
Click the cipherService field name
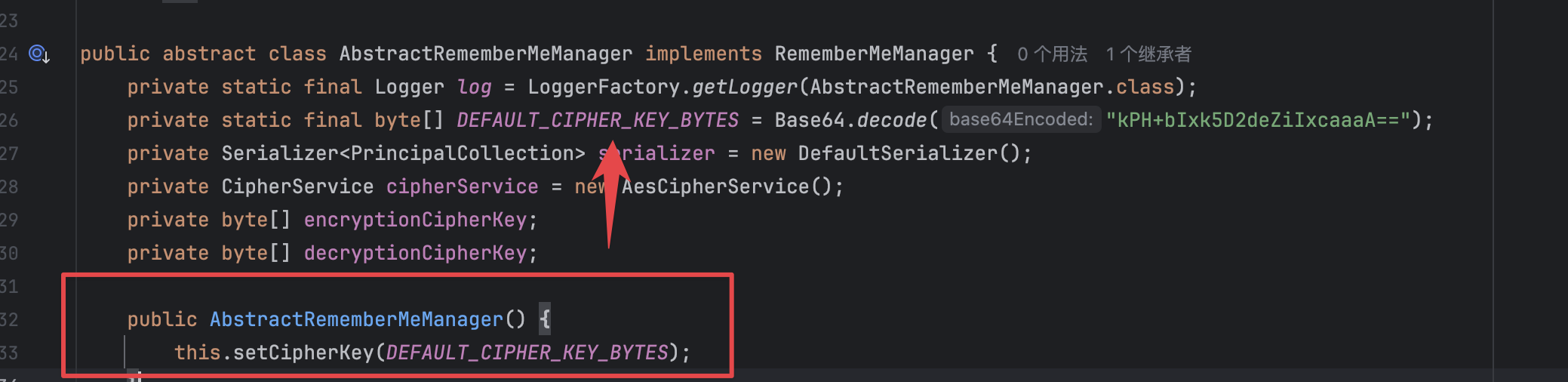click(x=462, y=186)
